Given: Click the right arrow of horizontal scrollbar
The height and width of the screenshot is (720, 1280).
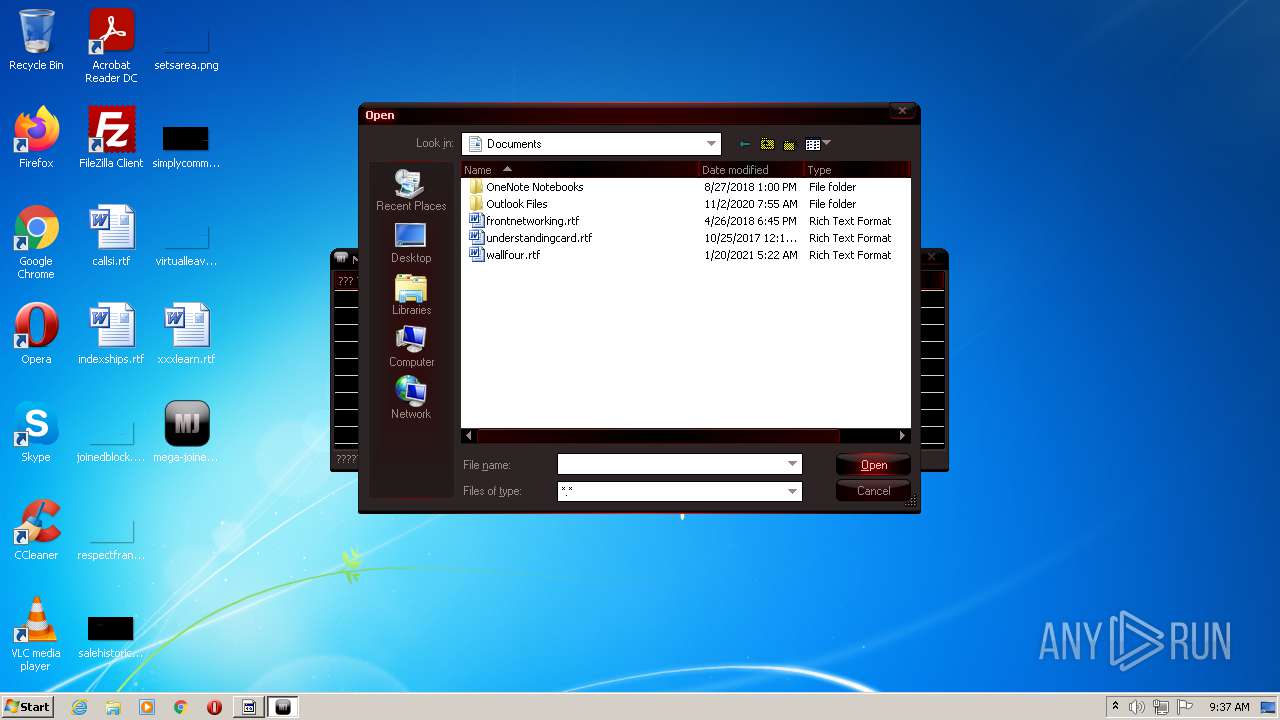Looking at the screenshot, I should (x=902, y=436).
